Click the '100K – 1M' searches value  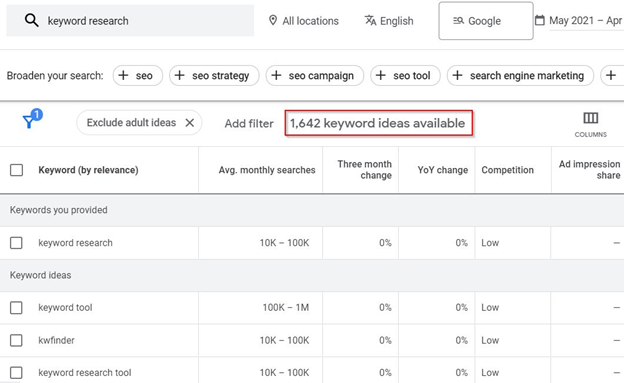(286, 307)
